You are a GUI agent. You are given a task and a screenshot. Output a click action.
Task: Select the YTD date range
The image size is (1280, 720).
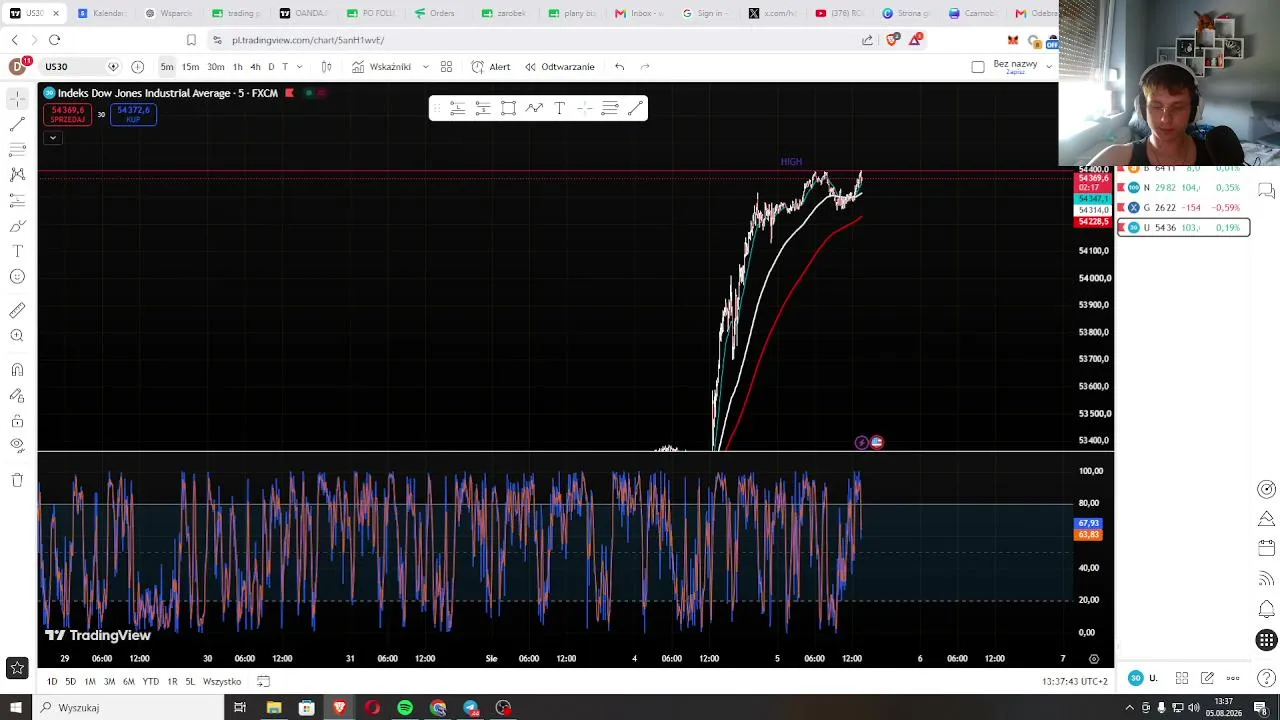pos(150,682)
